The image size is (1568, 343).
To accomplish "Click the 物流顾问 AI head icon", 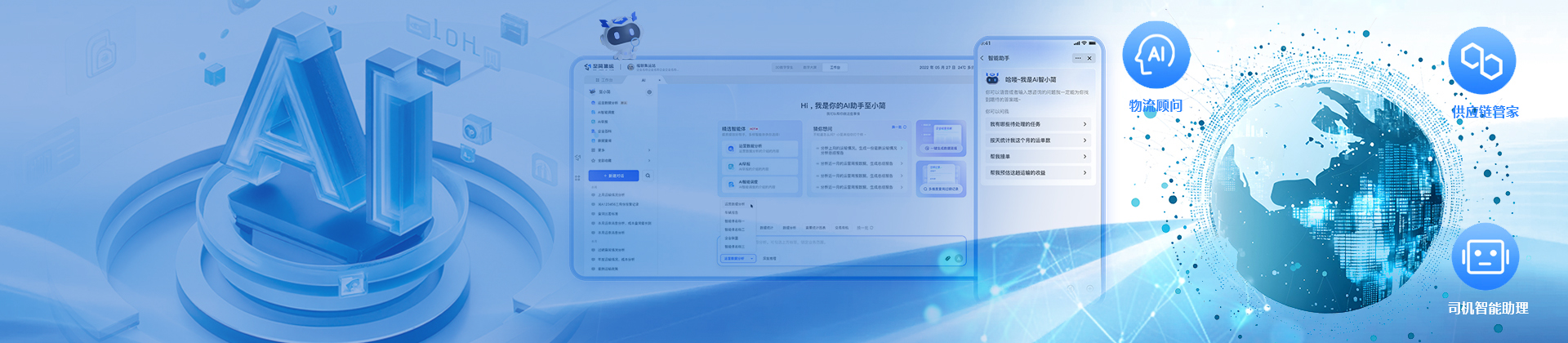I will pos(1156,55).
